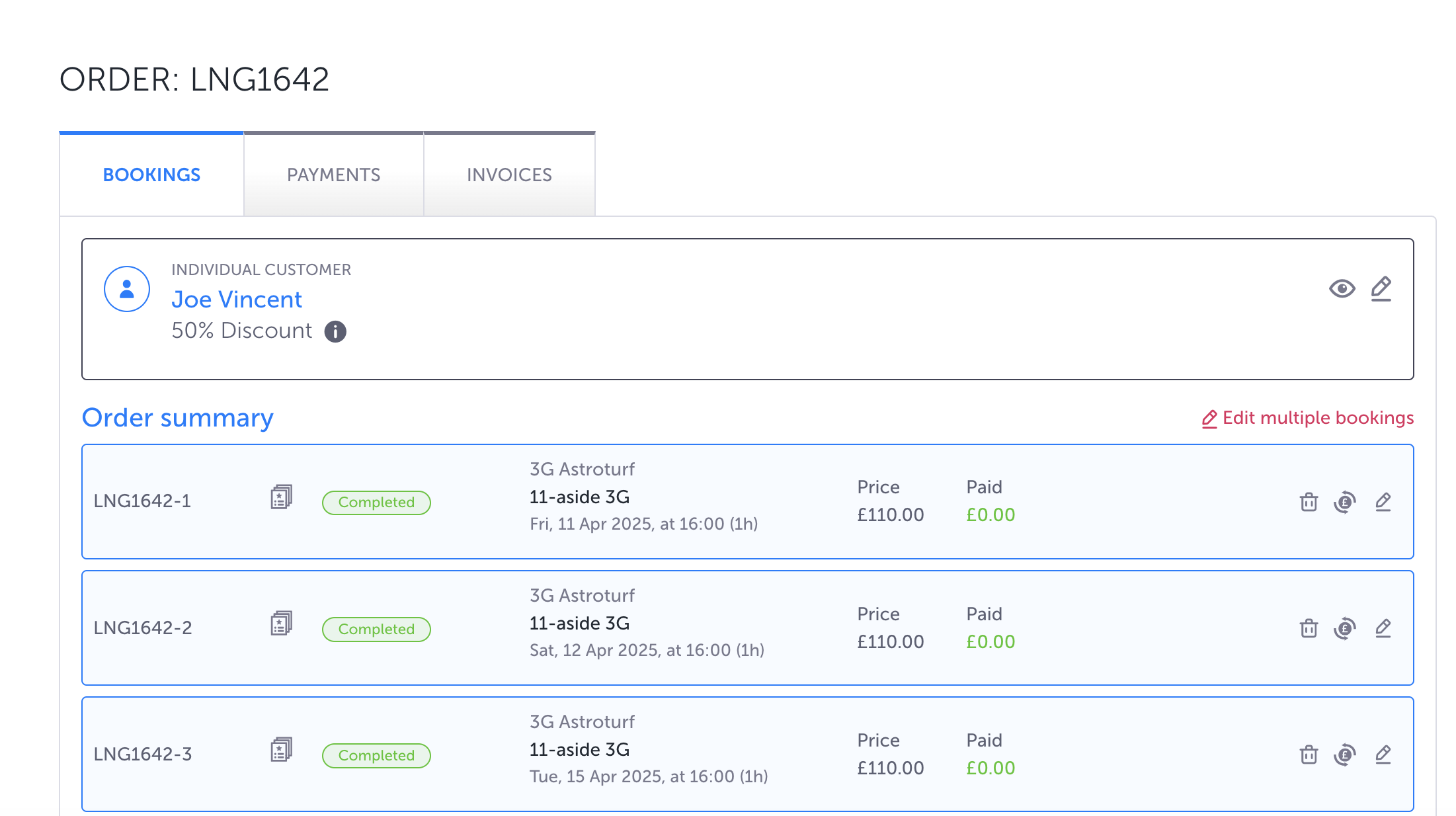Click refund icon for booking LNG1642-1
The image size is (1456, 816).
(1345, 503)
